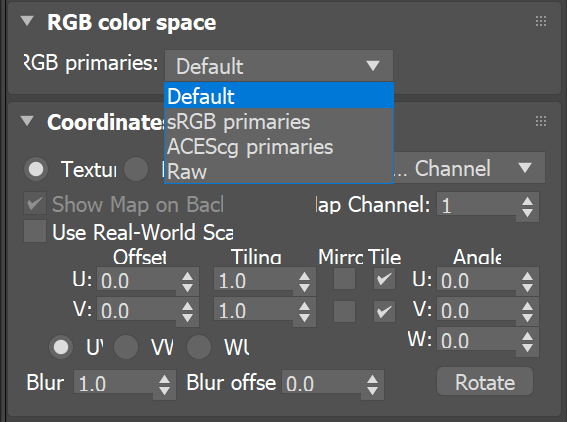
Task: Enable the U Mirror checkbox
Action: (x=344, y=279)
